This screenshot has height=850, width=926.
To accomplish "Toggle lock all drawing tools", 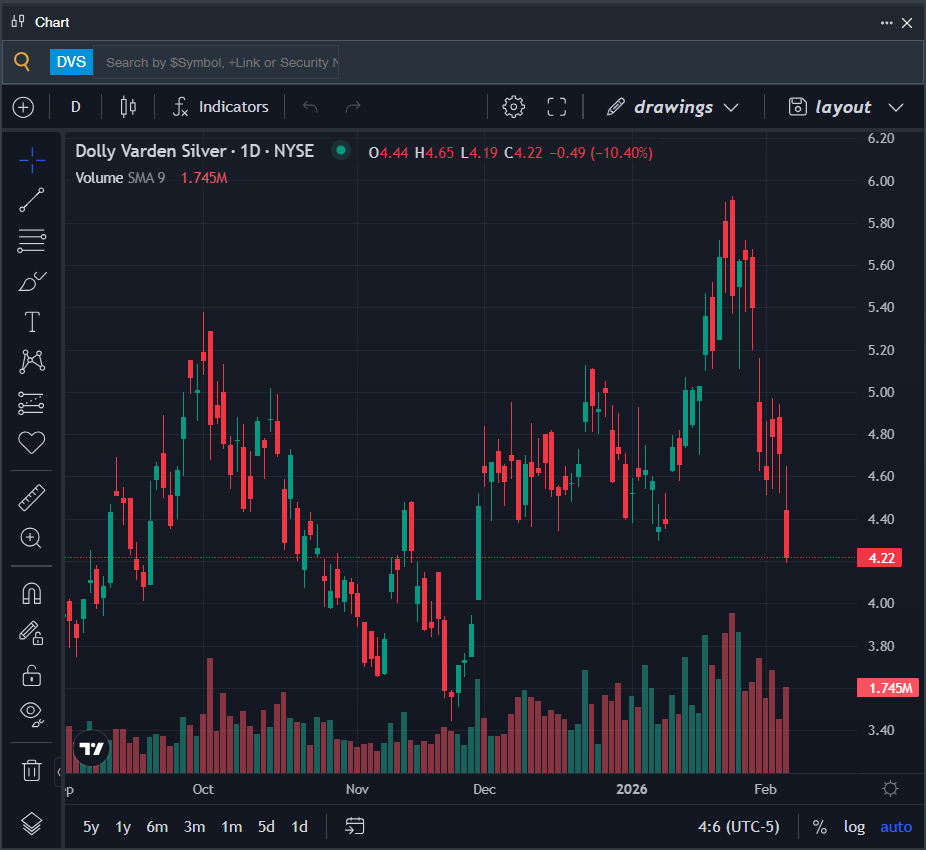I will coord(32,675).
